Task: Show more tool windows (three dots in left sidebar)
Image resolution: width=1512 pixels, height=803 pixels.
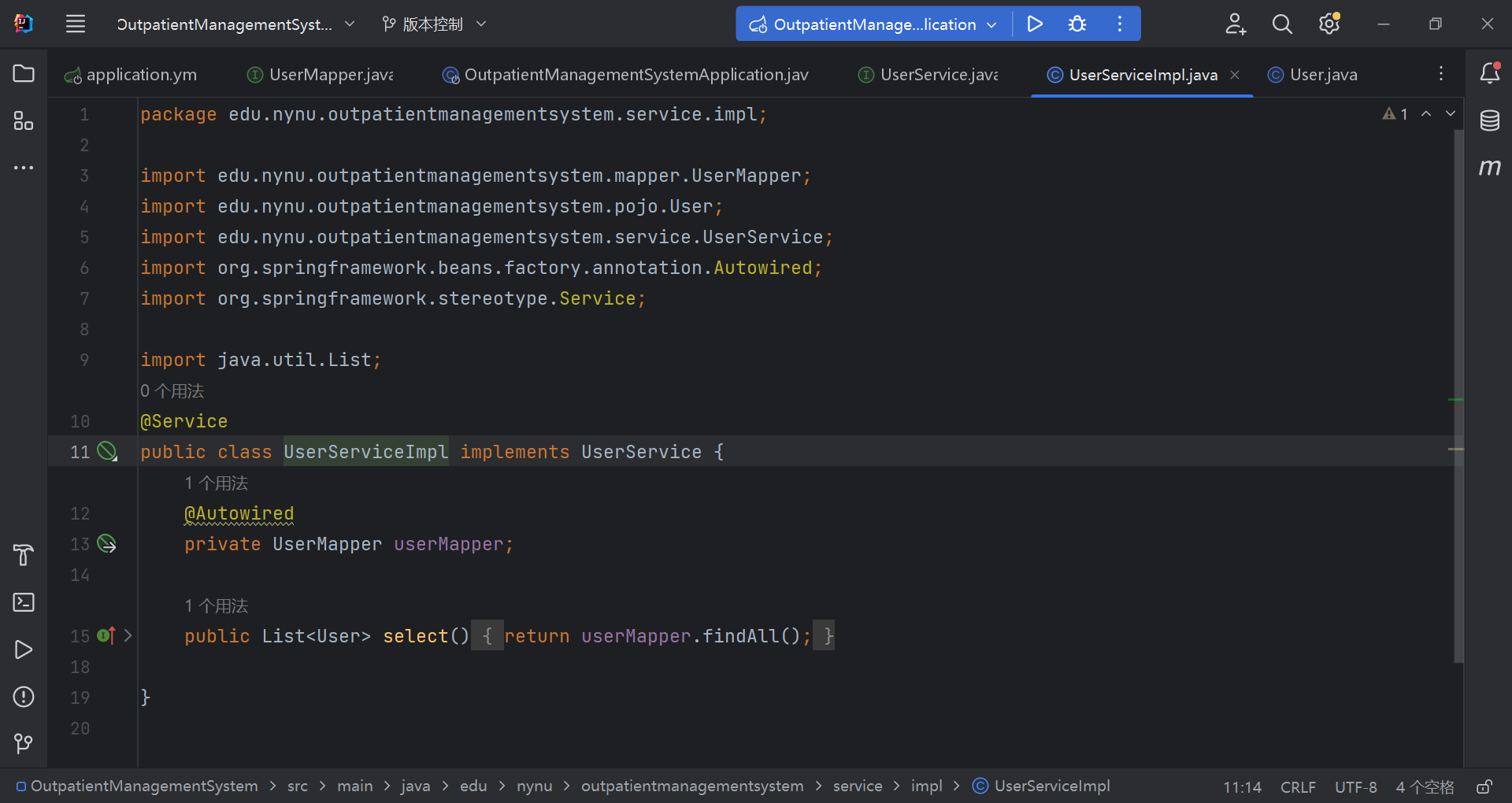Action: click(x=24, y=168)
